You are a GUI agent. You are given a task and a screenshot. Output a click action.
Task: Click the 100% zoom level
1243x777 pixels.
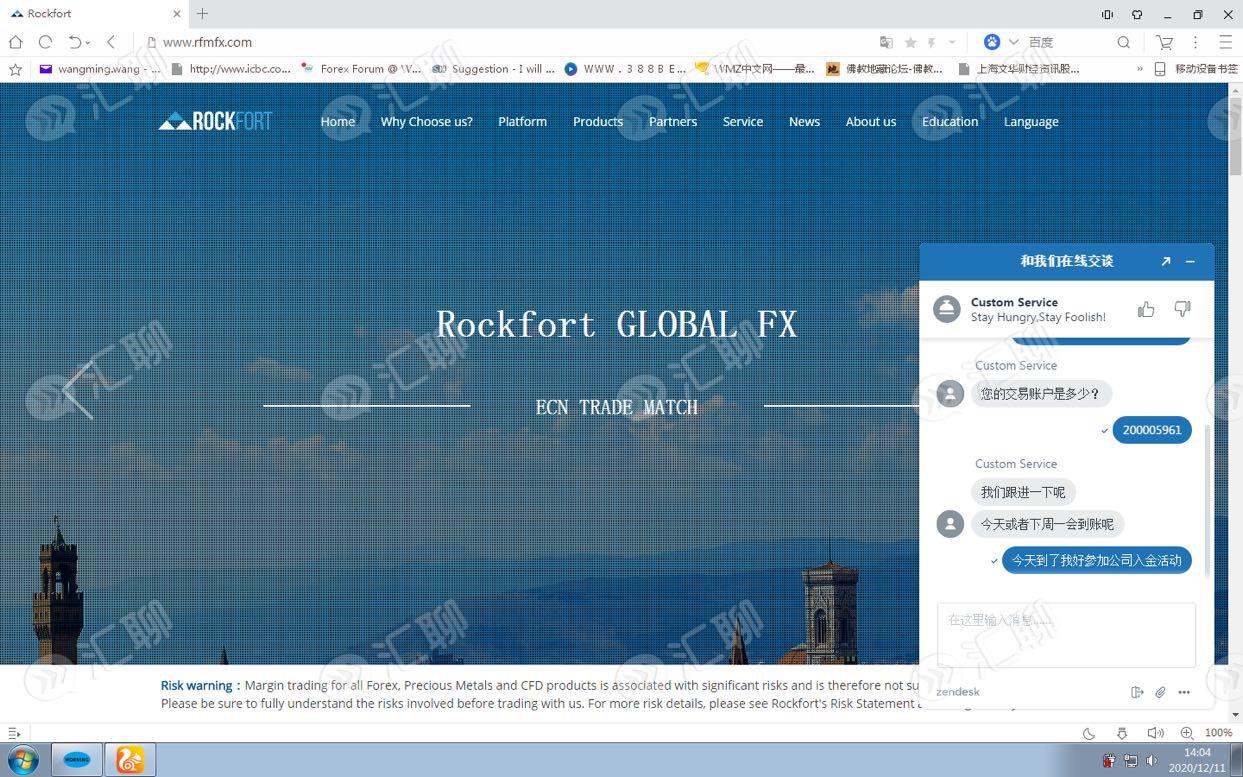pos(1218,733)
